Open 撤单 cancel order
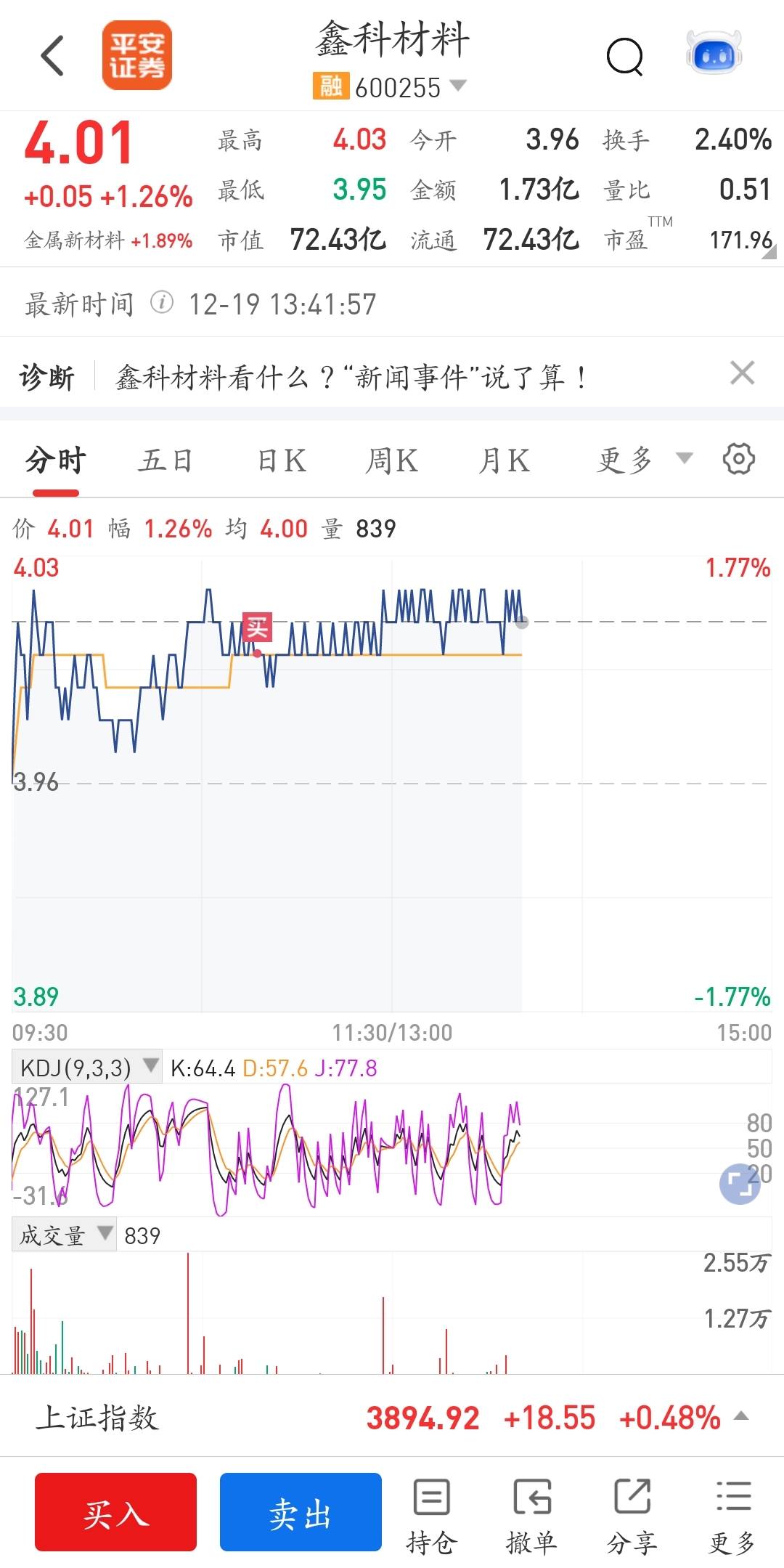 pos(532,1516)
